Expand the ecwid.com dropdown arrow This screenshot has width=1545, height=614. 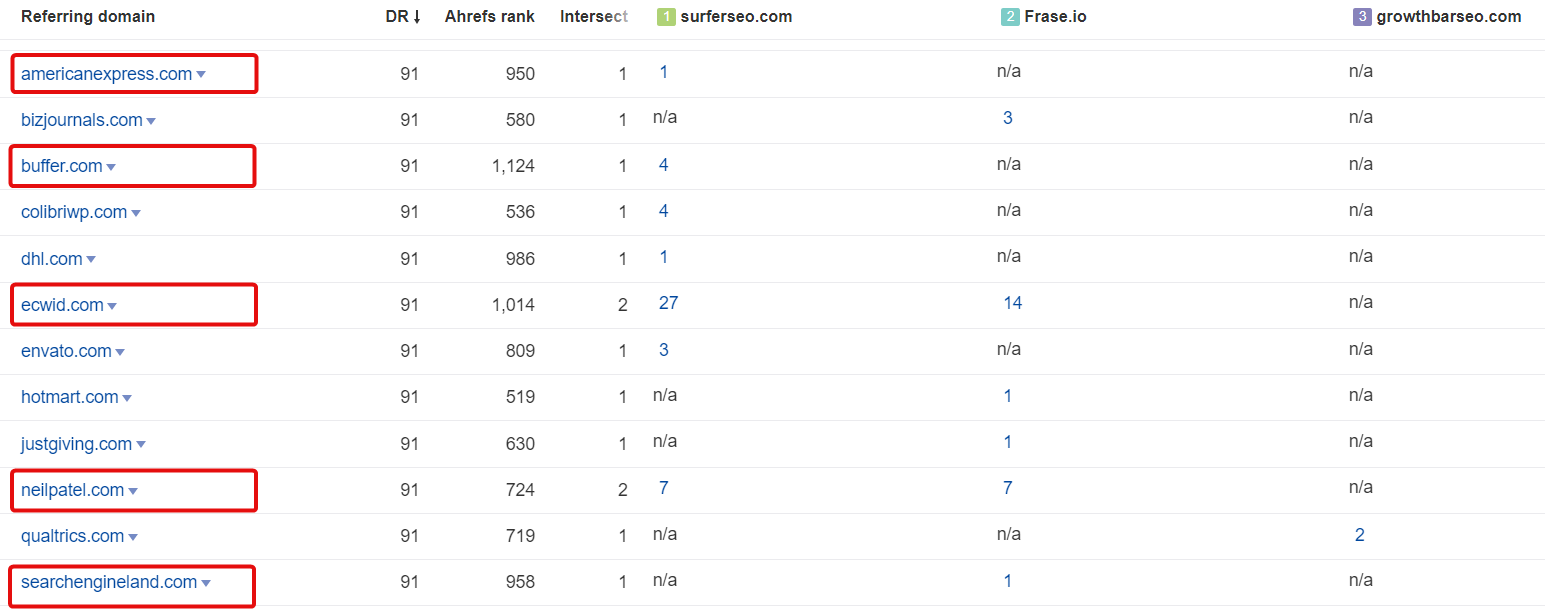point(112,306)
